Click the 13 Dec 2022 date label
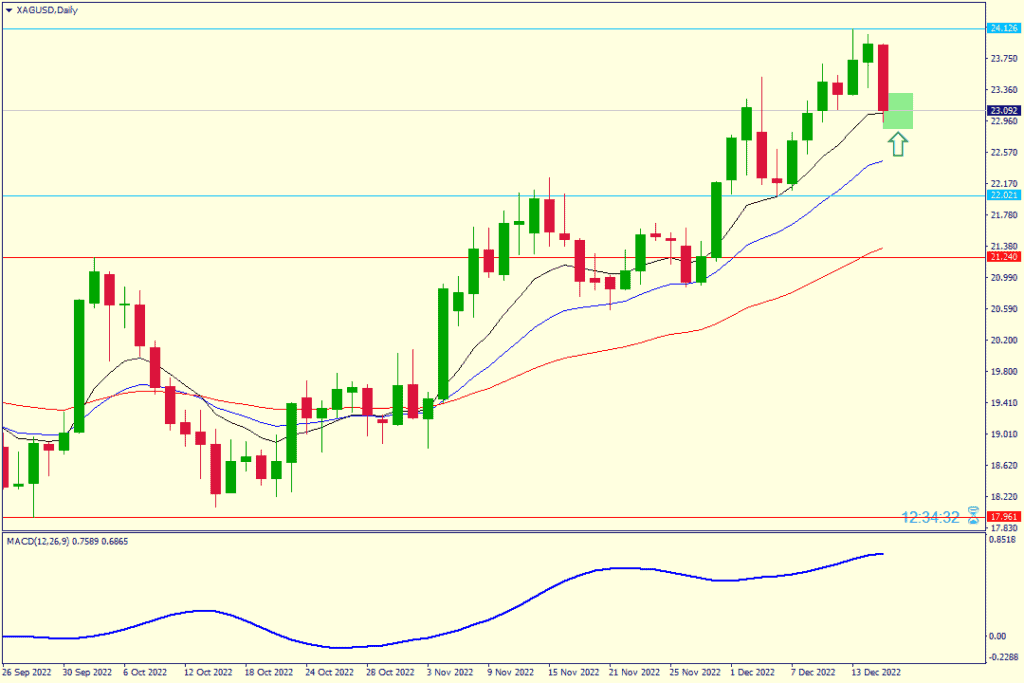 (x=878, y=673)
